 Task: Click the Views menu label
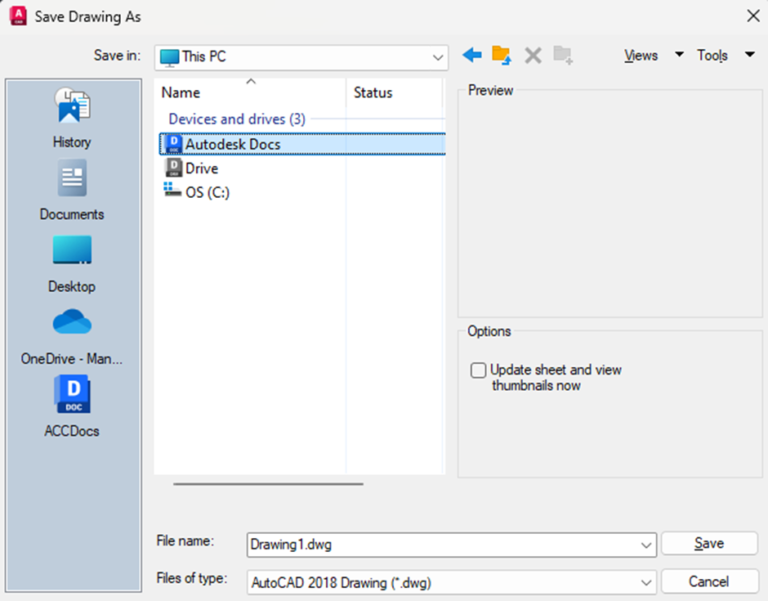coord(641,55)
